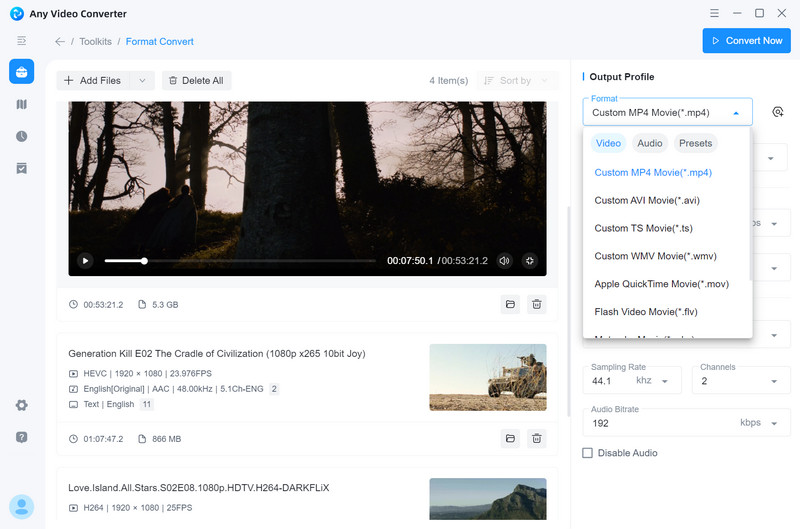Expand the Add Files dropdown arrow
Screen dimensions: 800x529
pos(142,80)
